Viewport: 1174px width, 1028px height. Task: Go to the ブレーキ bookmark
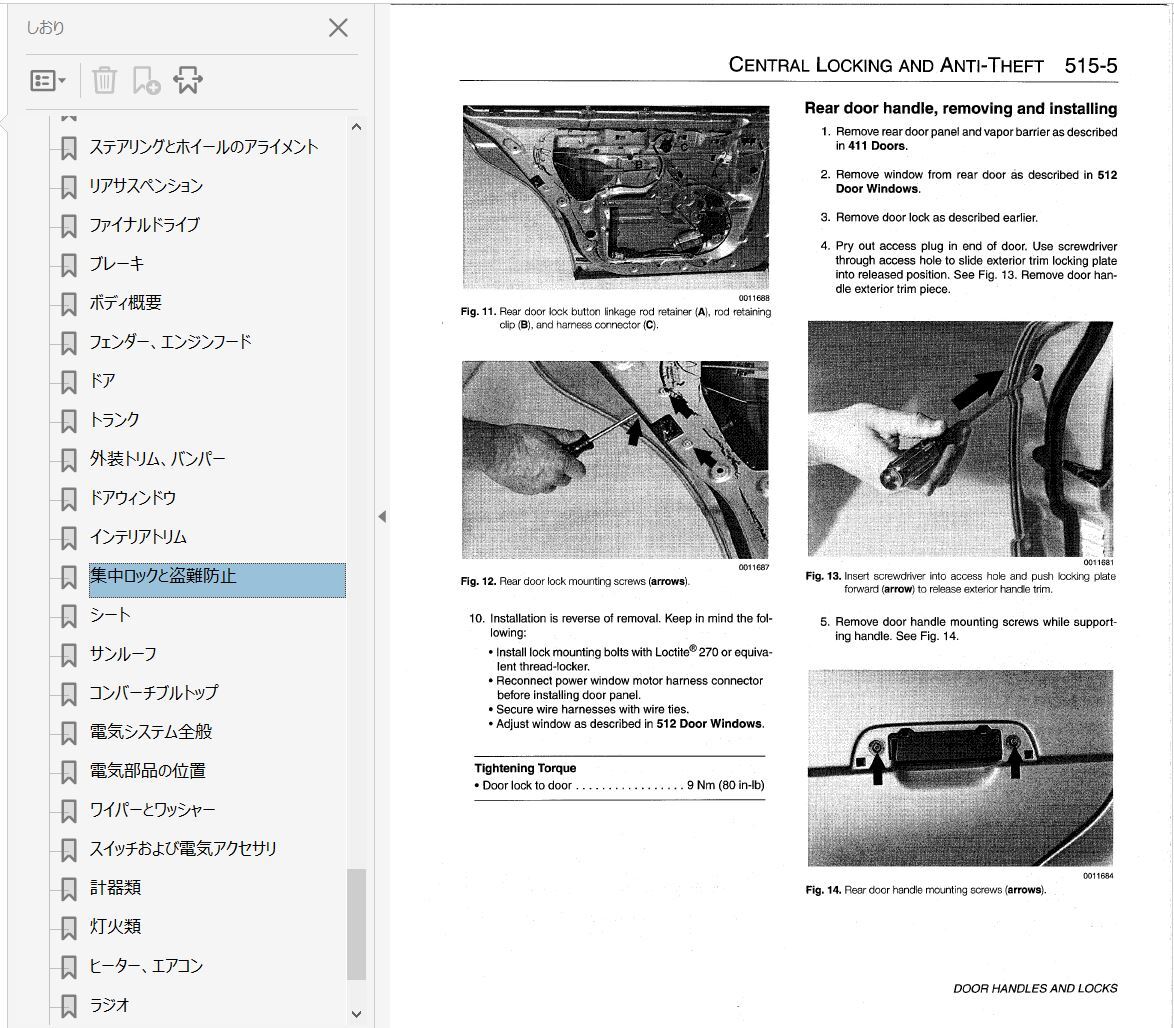coord(116,264)
